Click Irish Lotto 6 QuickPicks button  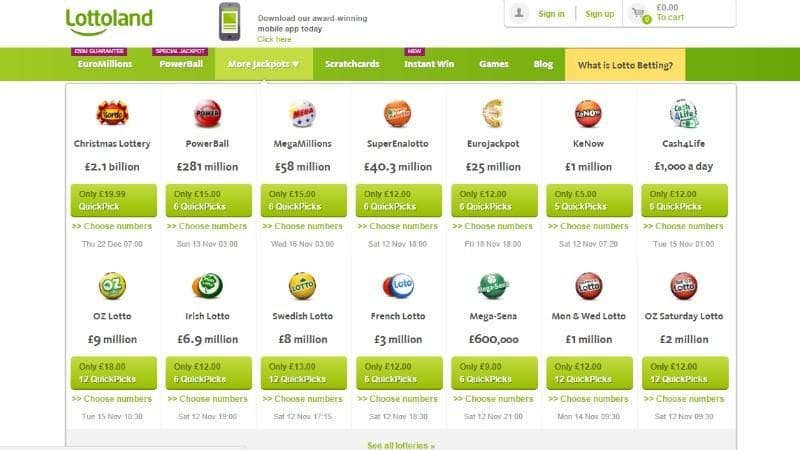(x=209, y=373)
